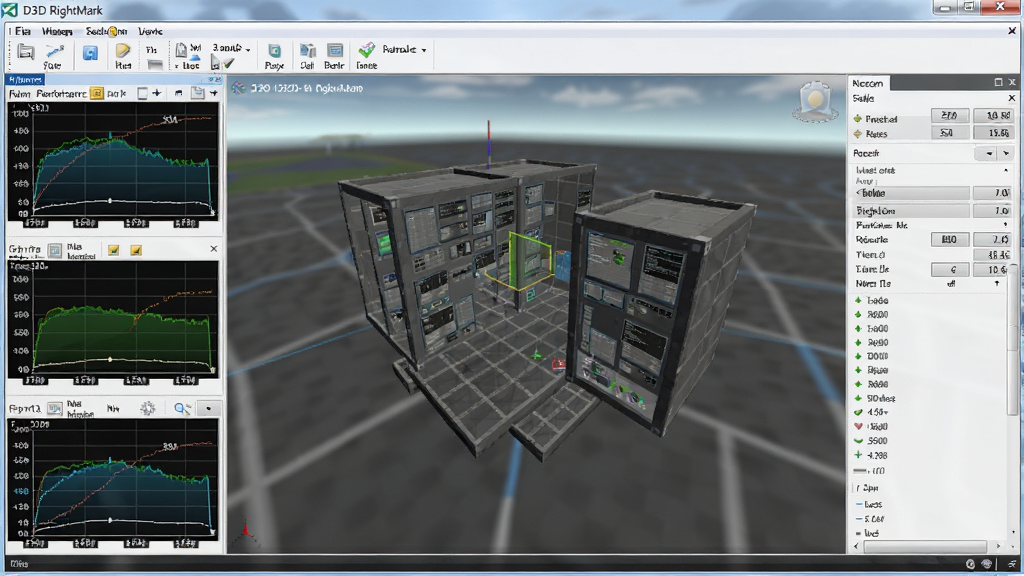1024x576 pixels.
Task: Click the green checkmark 'Ionee' toolbar icon
Action: [367, 50]
